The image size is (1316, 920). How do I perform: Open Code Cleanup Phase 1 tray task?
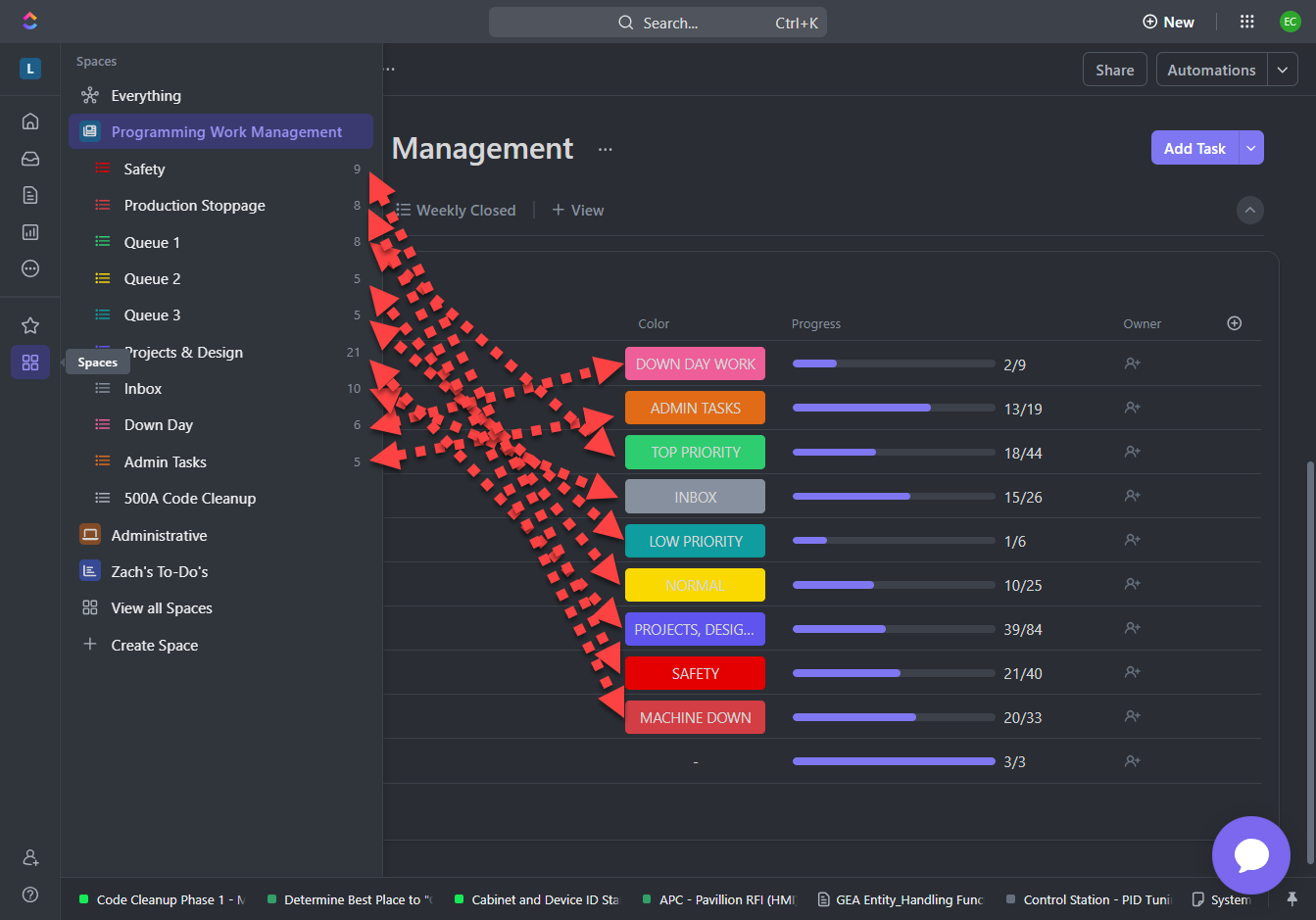[x=163, y=899]
